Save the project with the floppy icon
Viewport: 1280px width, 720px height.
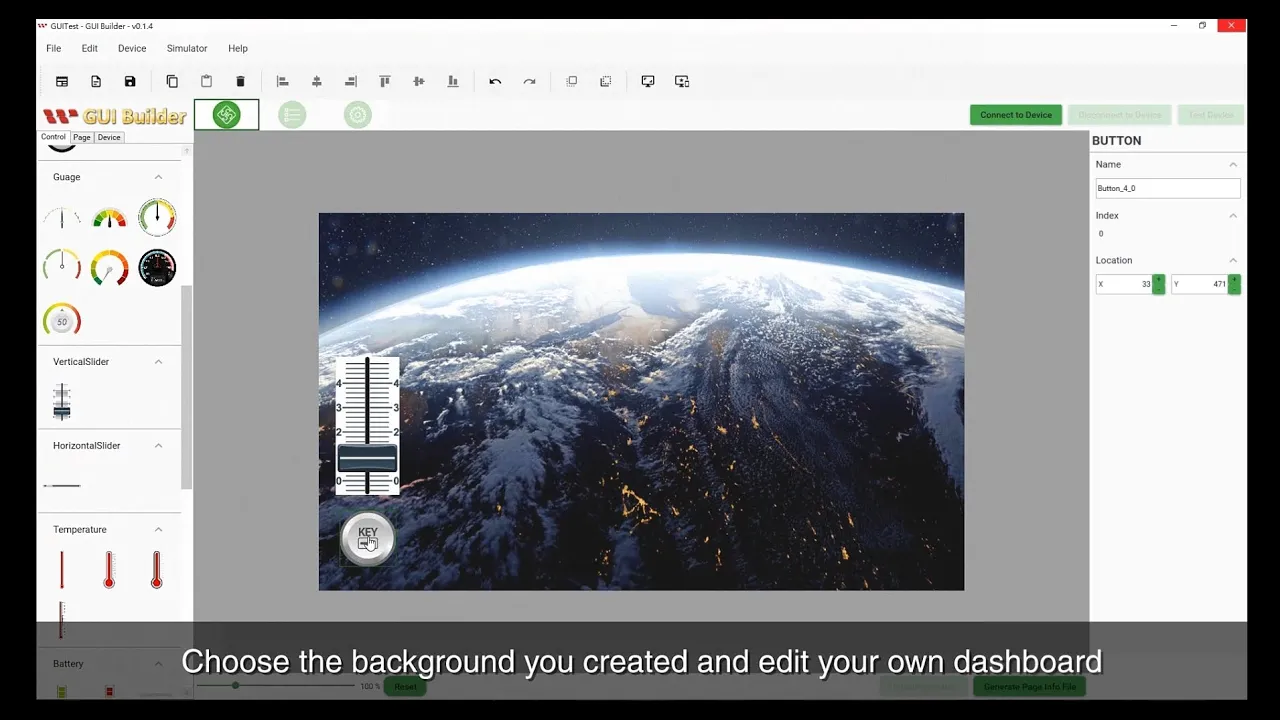pyautogui.click(x=130, y=81)
